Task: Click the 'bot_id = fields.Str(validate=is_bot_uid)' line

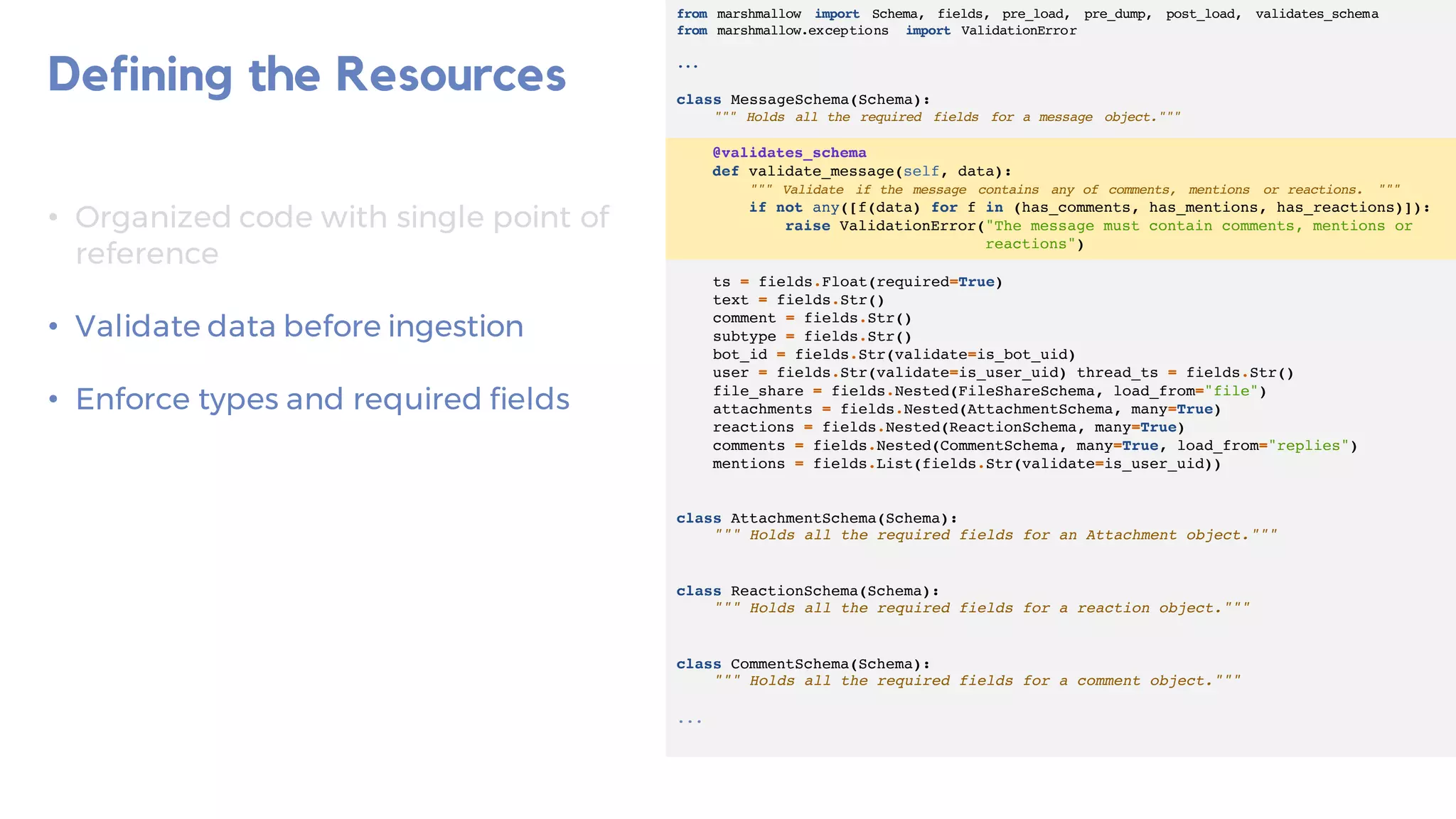Action: coord(894,355)
